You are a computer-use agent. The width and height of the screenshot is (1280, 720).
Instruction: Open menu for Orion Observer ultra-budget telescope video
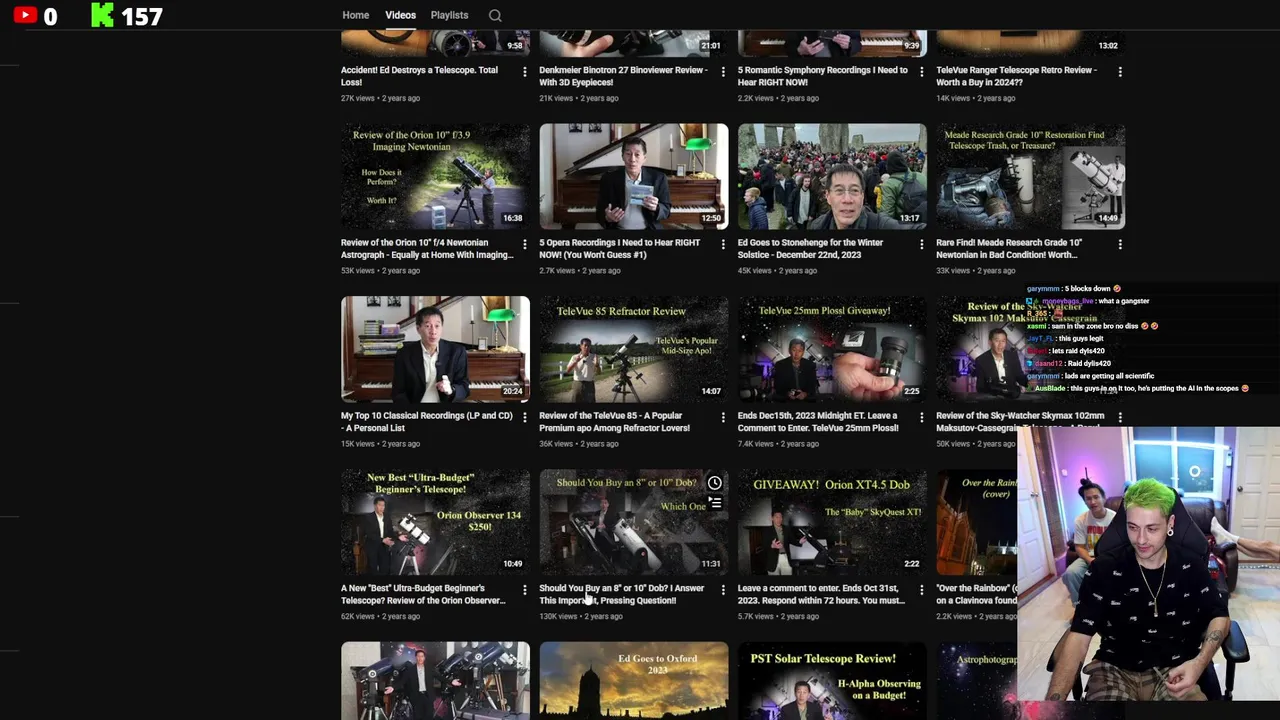(524, 590)
